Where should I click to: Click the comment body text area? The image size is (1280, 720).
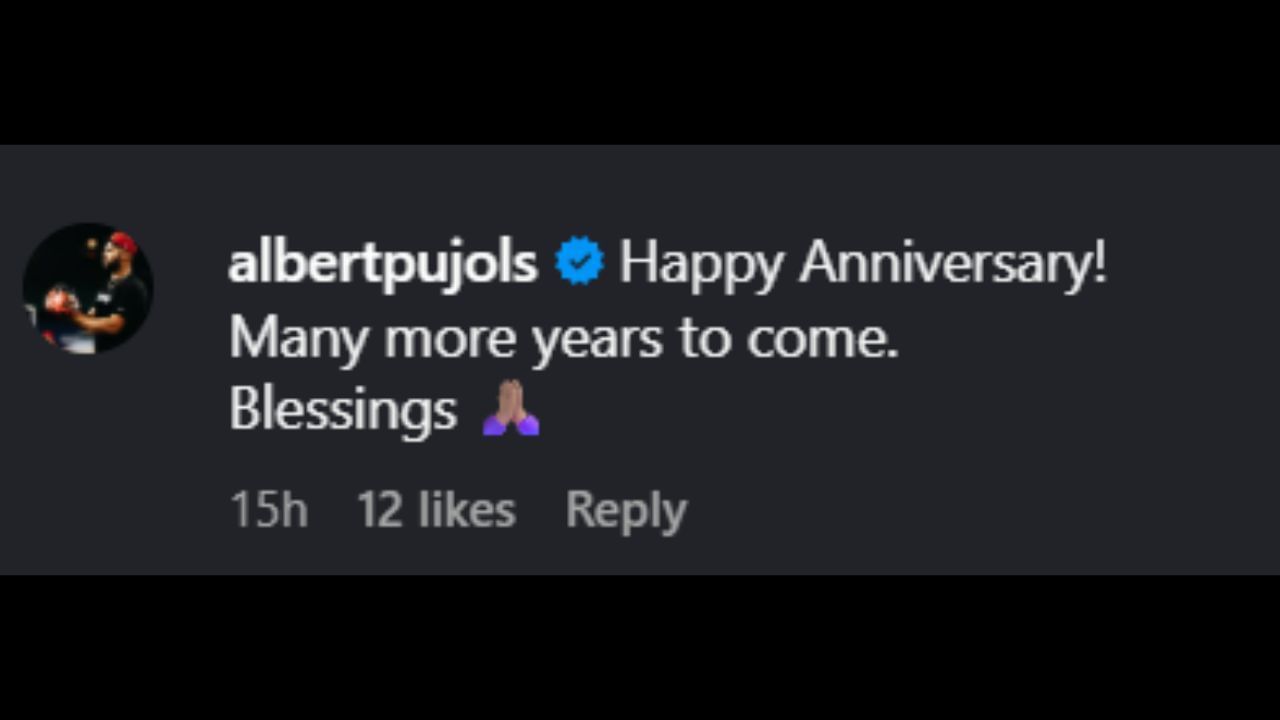pos(600,336)
